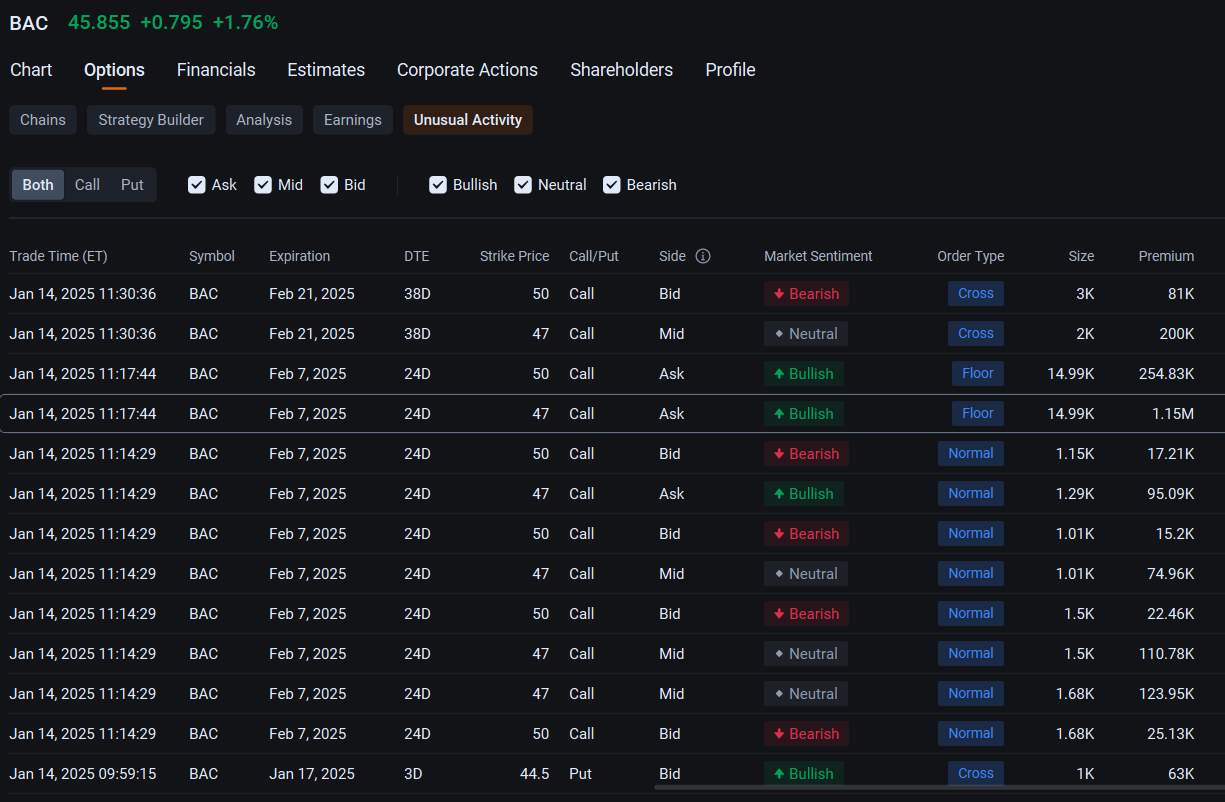Click the Bearish badge for 81K premium row

click(x=806, y=294)
